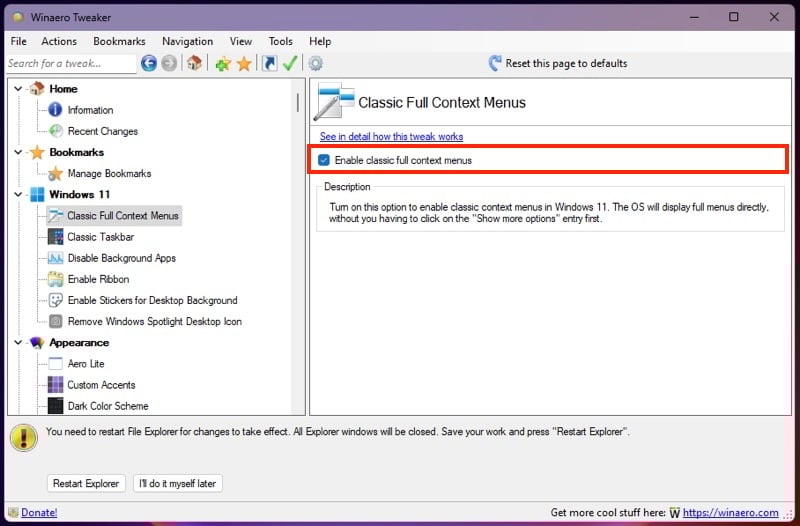Click the Recent Changes tree icon
Image resolution: width=800 pixels, height=526 pixels.
pos(56,131)
